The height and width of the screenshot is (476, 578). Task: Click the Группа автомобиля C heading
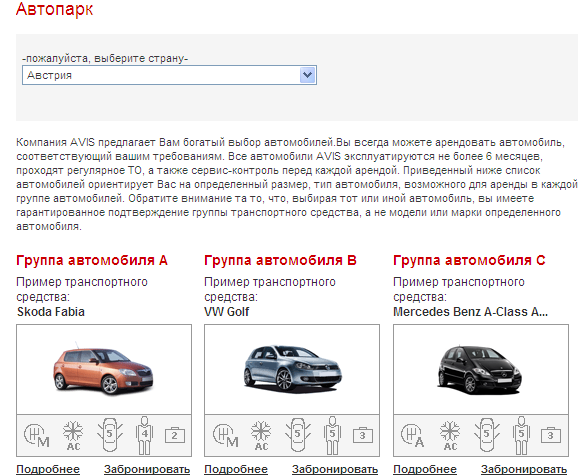469,260
